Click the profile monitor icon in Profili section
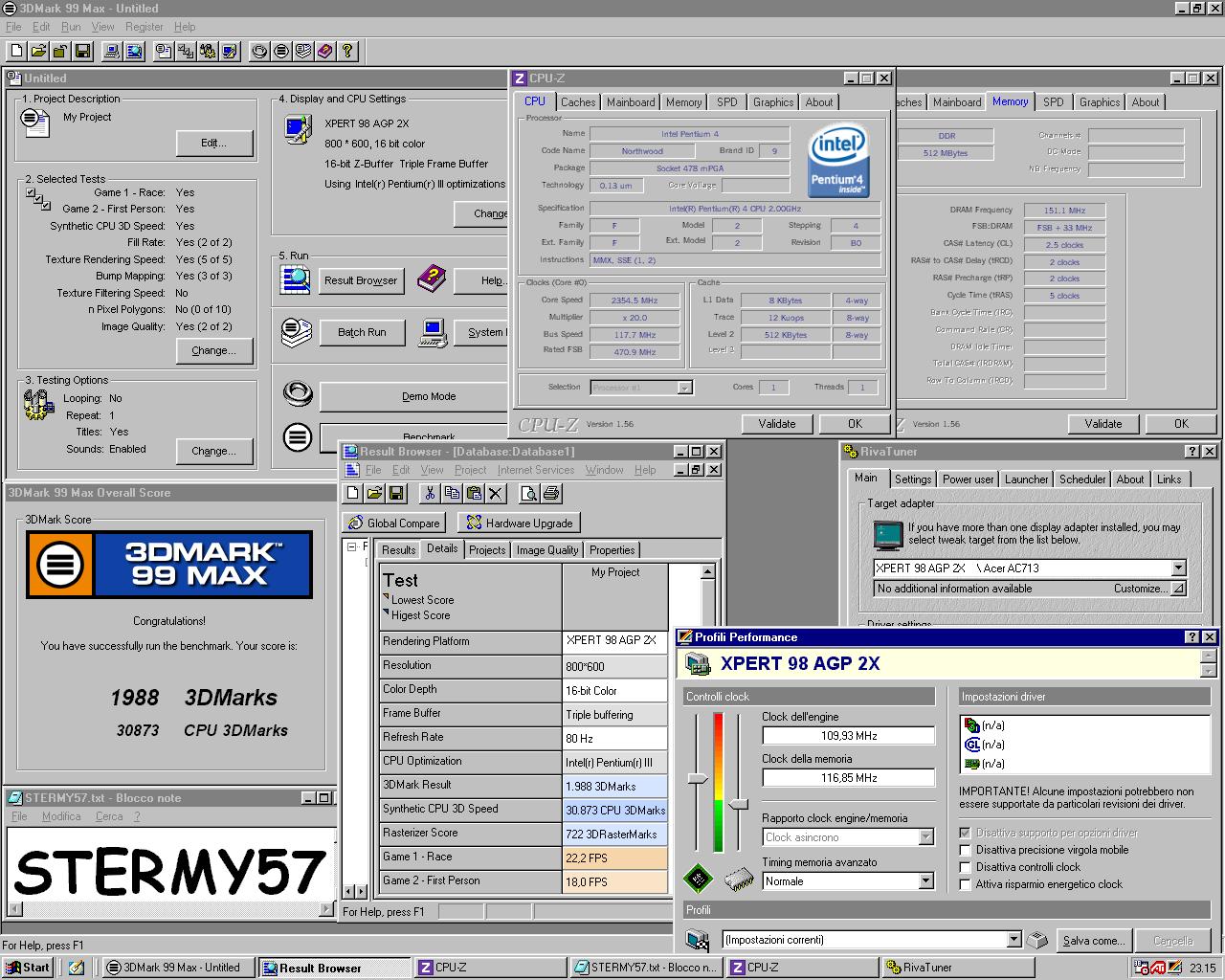1225x980 pixels. 700,940
